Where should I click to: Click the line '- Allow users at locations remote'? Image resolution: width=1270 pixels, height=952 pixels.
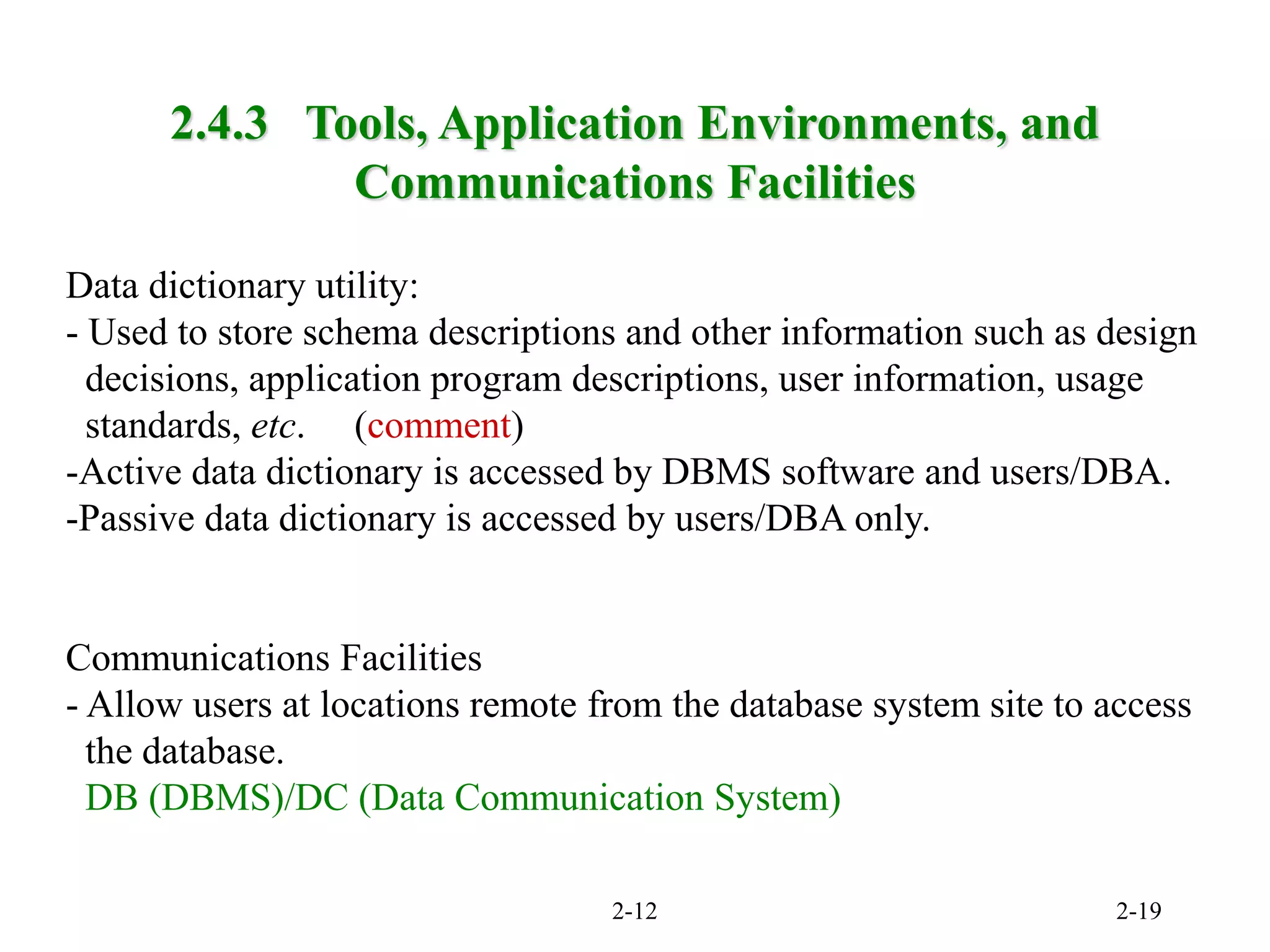click(x=629, y=705)
